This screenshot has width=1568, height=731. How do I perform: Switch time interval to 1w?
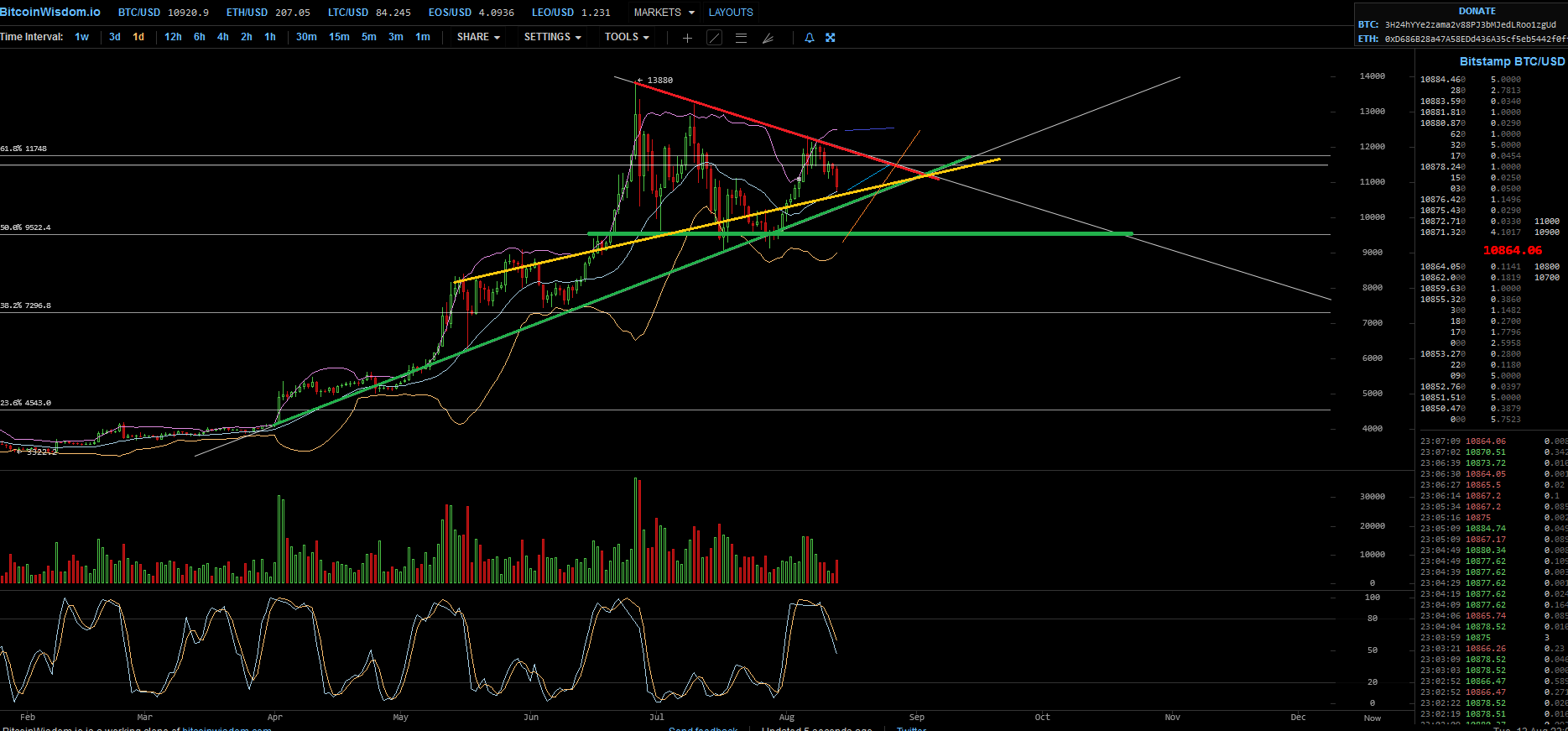pos(81,37)
